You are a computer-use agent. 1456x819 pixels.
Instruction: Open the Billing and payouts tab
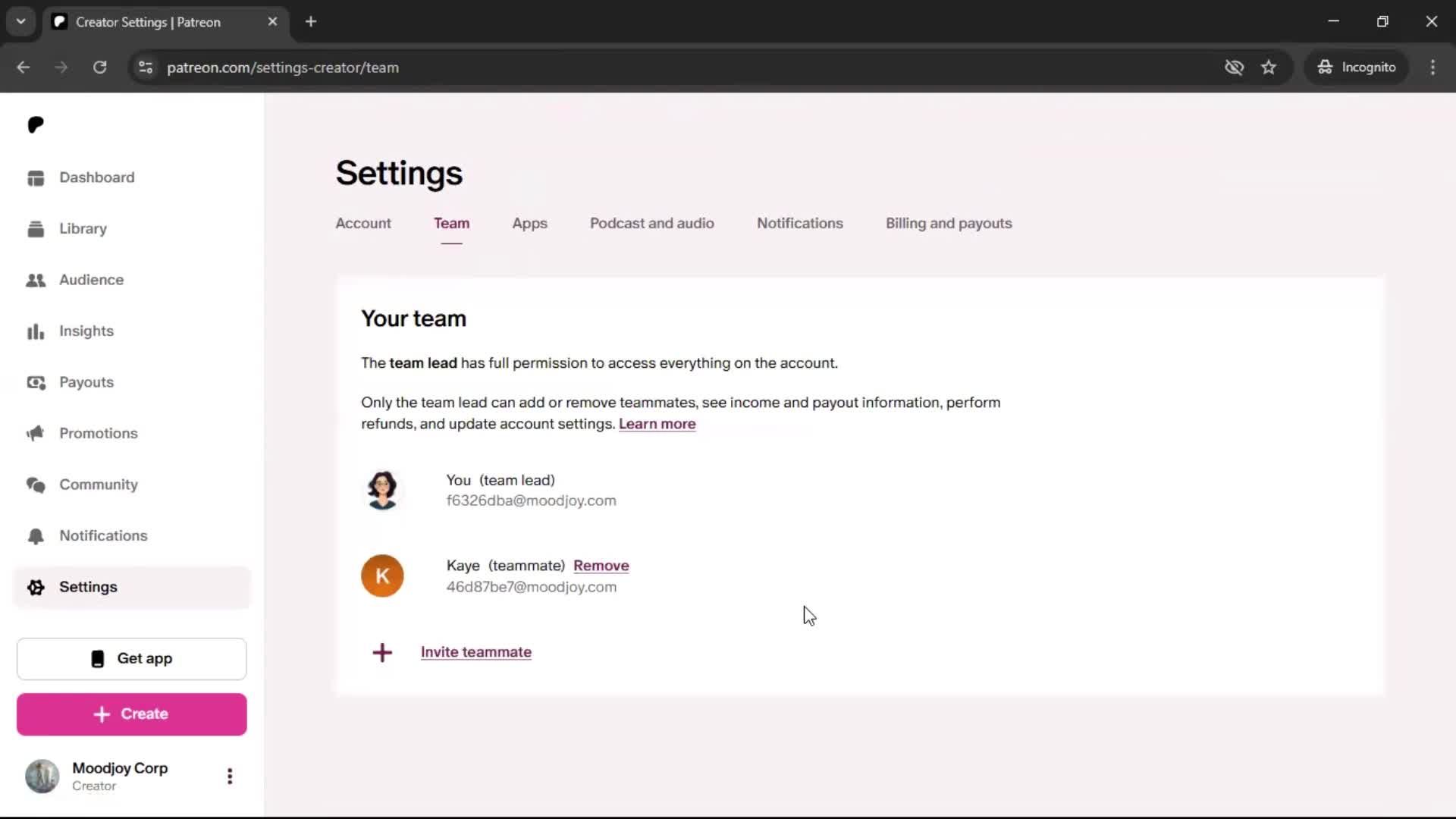[x=949, y=224]
